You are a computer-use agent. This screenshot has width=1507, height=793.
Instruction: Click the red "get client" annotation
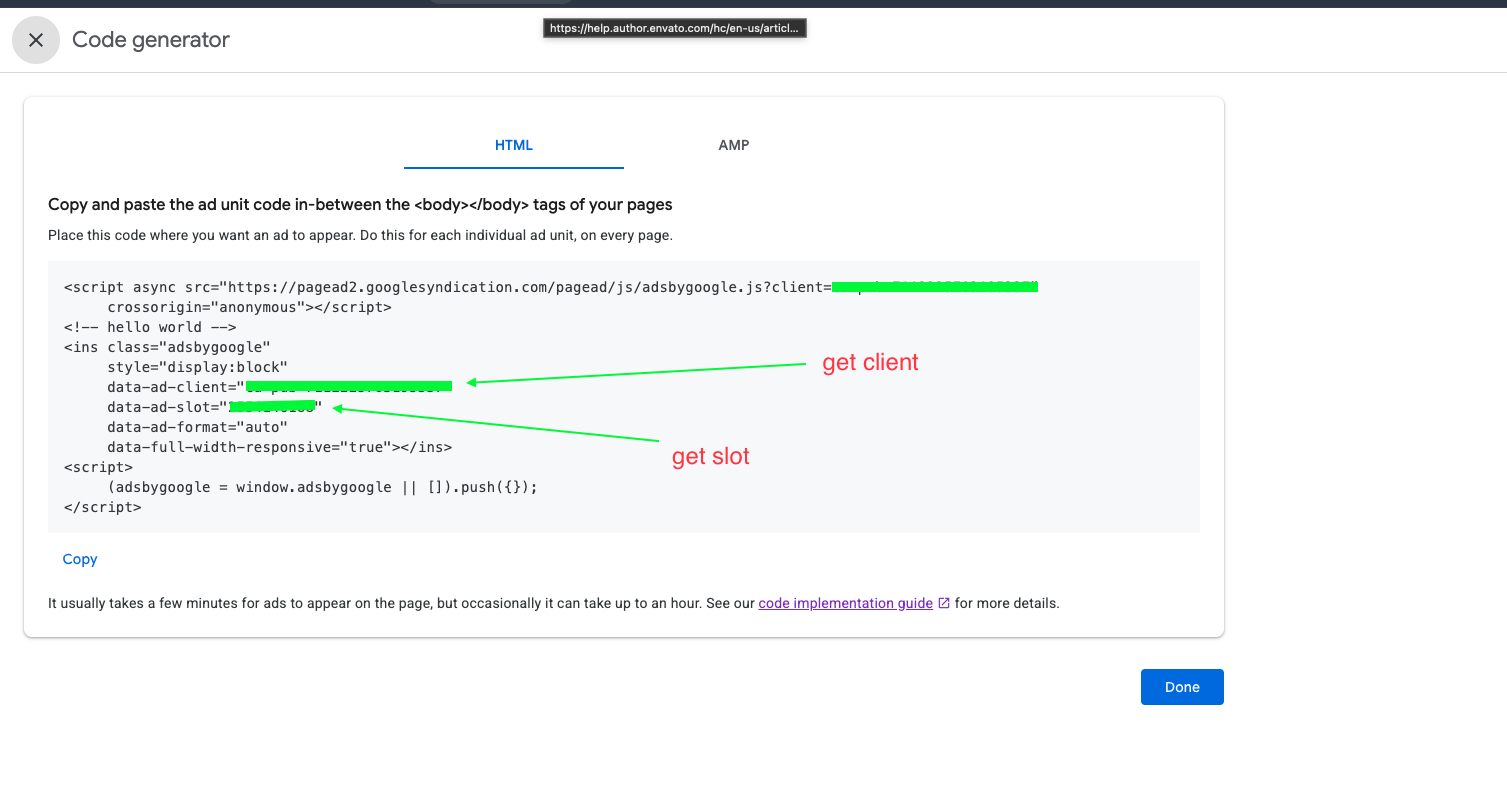[870, 363]
